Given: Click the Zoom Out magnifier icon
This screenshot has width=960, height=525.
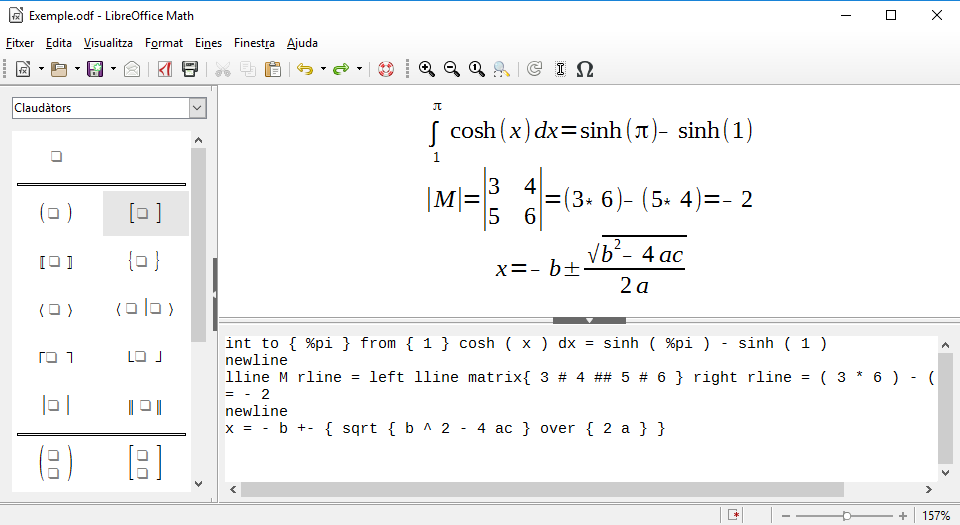Looking at the screenshot, I should point(452,69).
